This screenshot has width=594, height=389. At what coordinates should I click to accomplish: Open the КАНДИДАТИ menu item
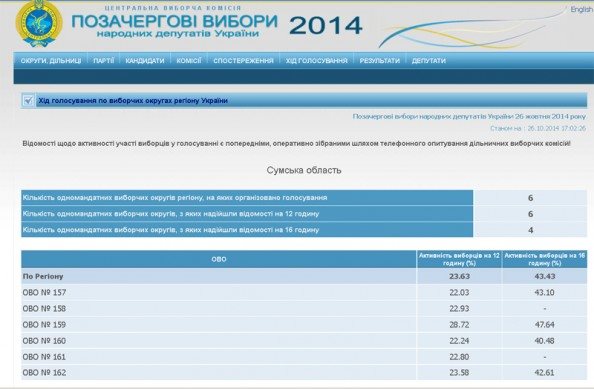tap(145, 61)
